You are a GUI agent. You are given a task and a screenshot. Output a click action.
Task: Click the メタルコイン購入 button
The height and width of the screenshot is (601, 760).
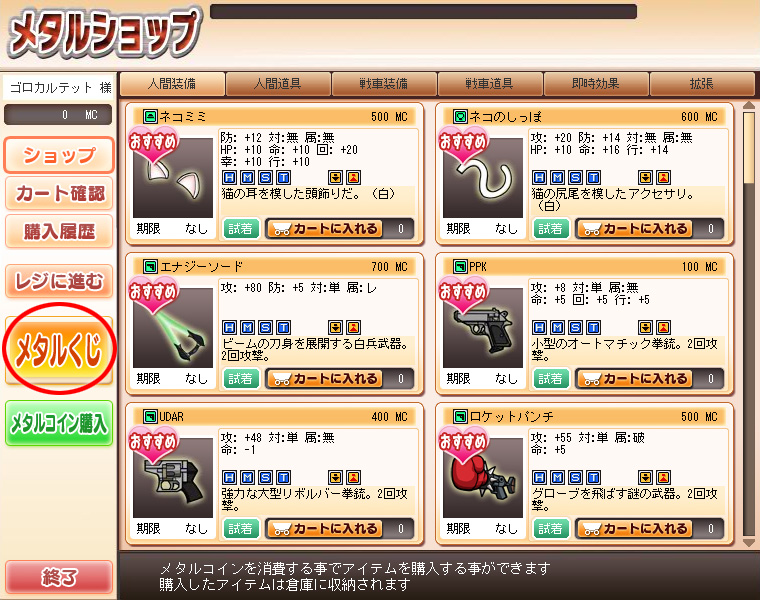coord(59,424)
